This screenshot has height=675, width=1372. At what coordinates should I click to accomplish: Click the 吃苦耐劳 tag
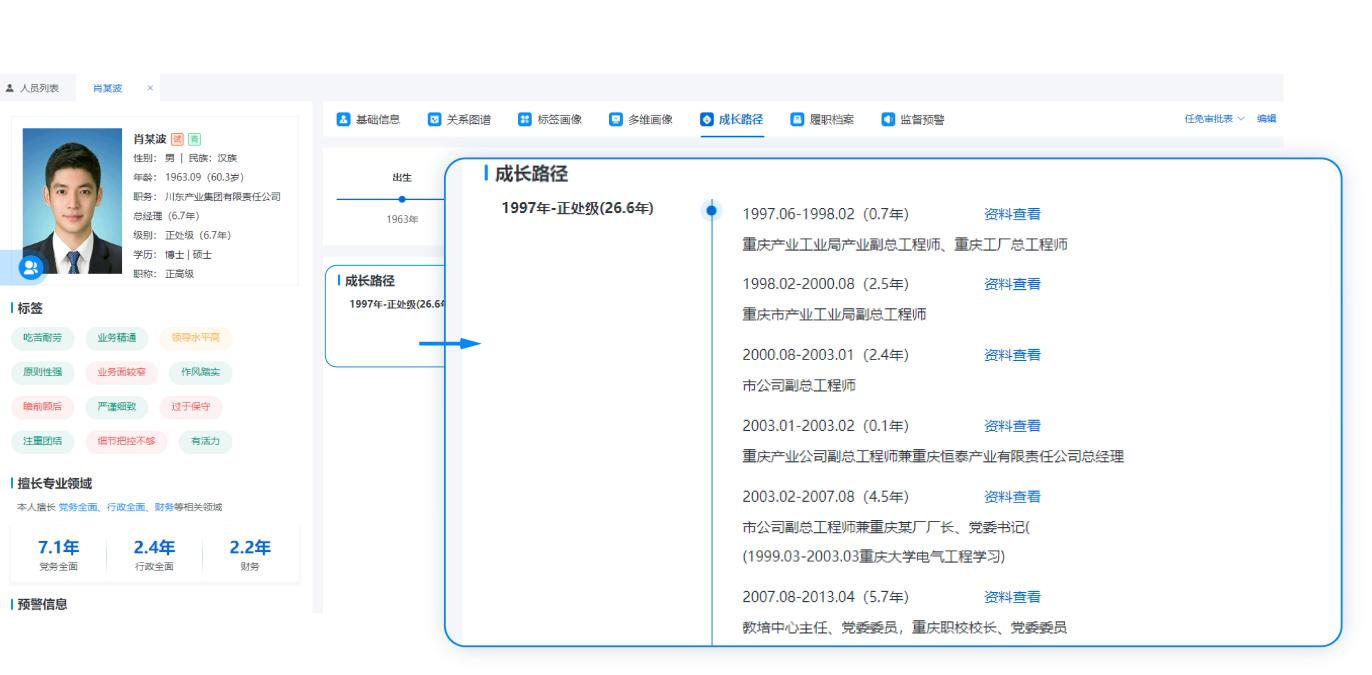tap(43, 338)
